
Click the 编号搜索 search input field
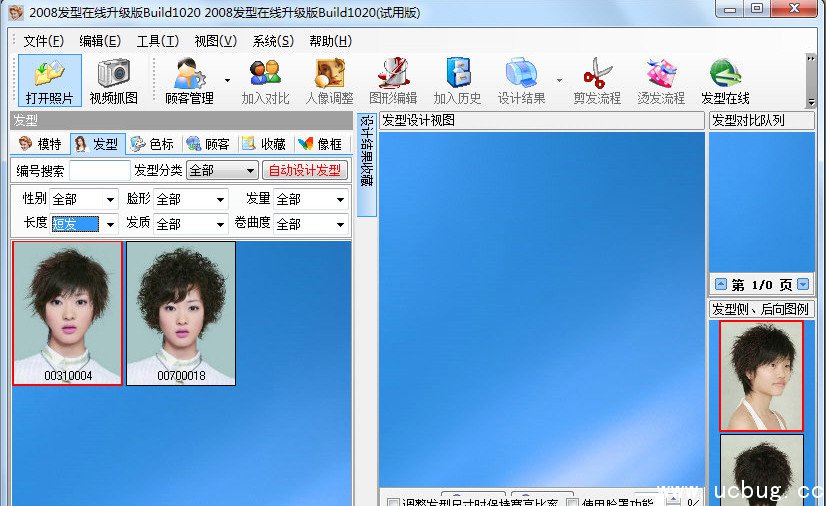tap(99, 171)
